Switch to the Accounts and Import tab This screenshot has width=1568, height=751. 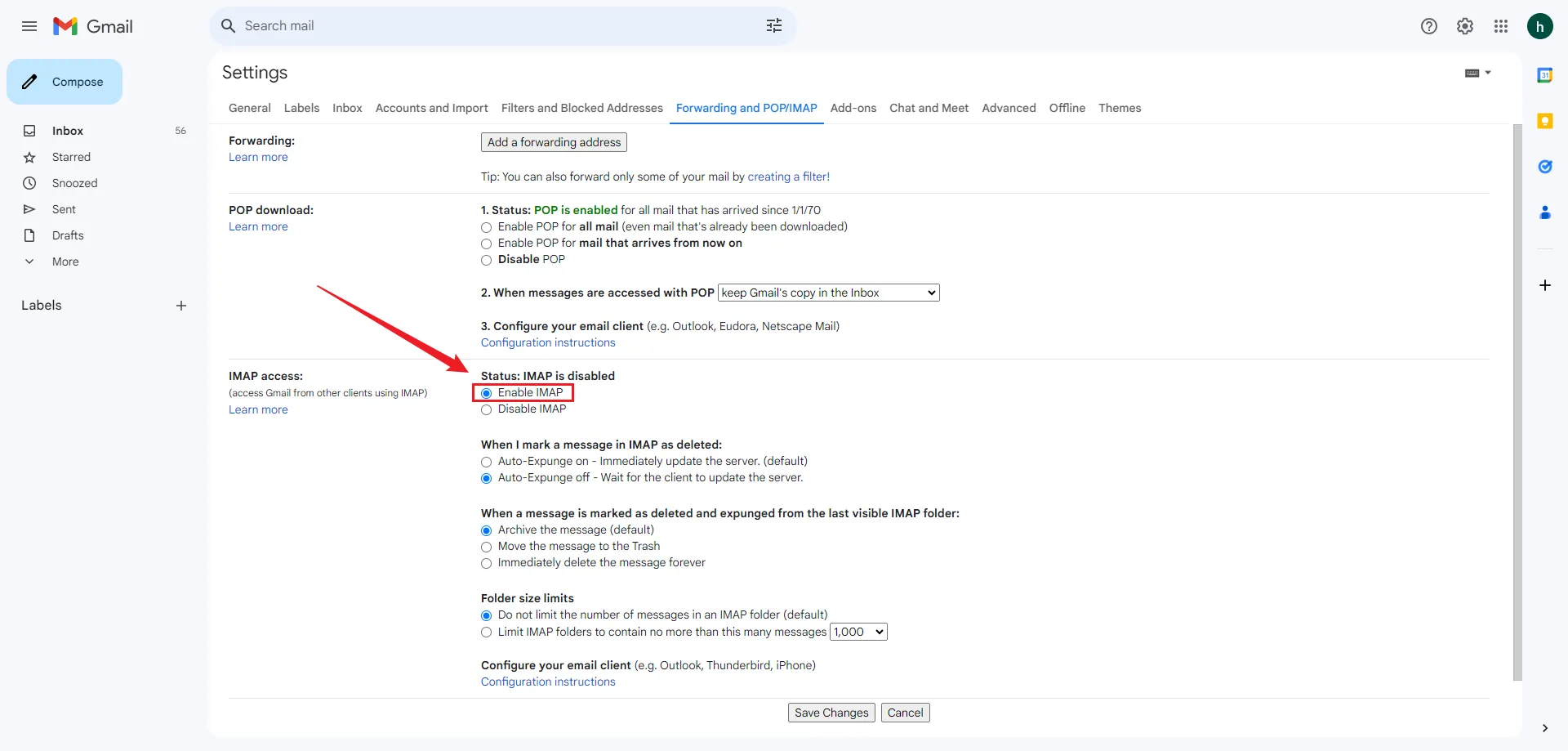pos(431,108)
